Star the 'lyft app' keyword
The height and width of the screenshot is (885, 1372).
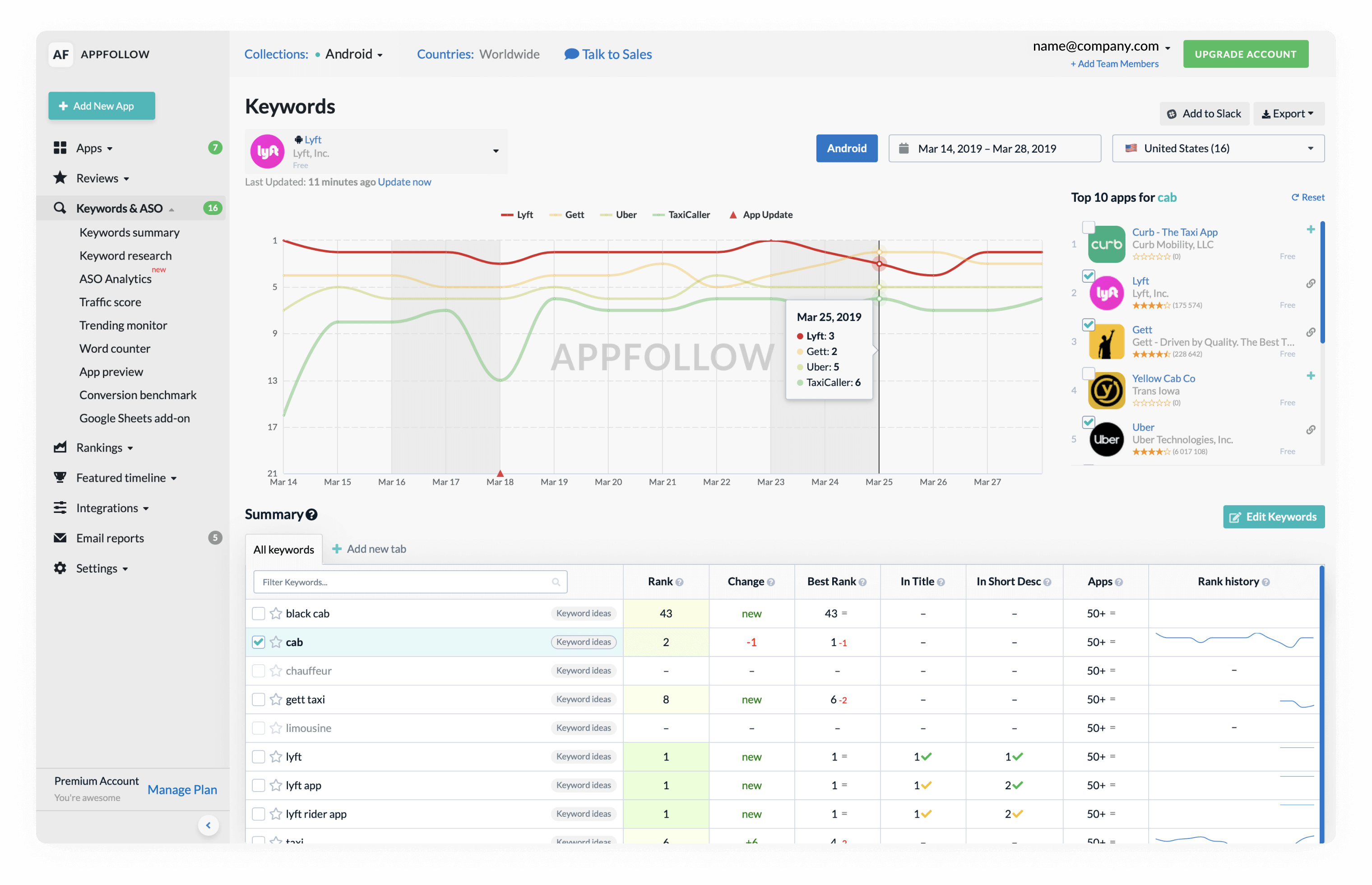(x=276, y=785)
